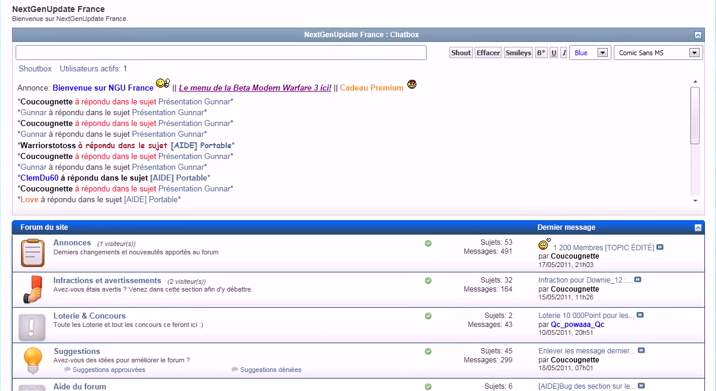Open the Cadeau Premium link
This screenshot has width=716, height=391.
tap(372, 88)
